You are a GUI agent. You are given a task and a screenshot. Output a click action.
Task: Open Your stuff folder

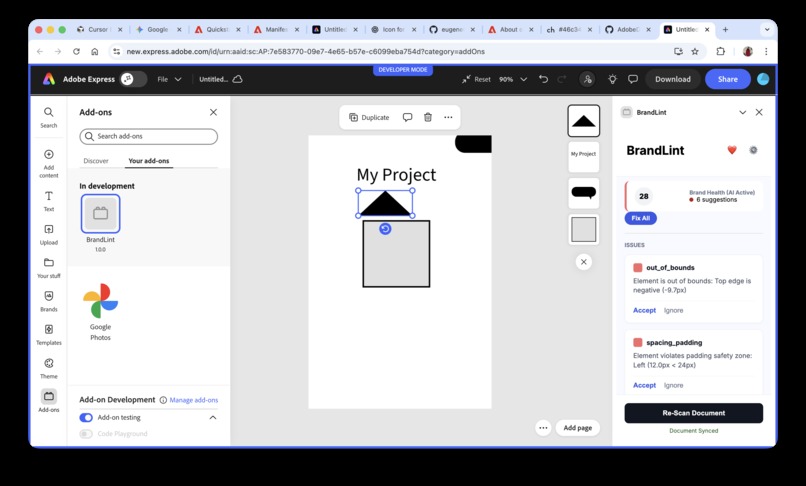point(48,268)
